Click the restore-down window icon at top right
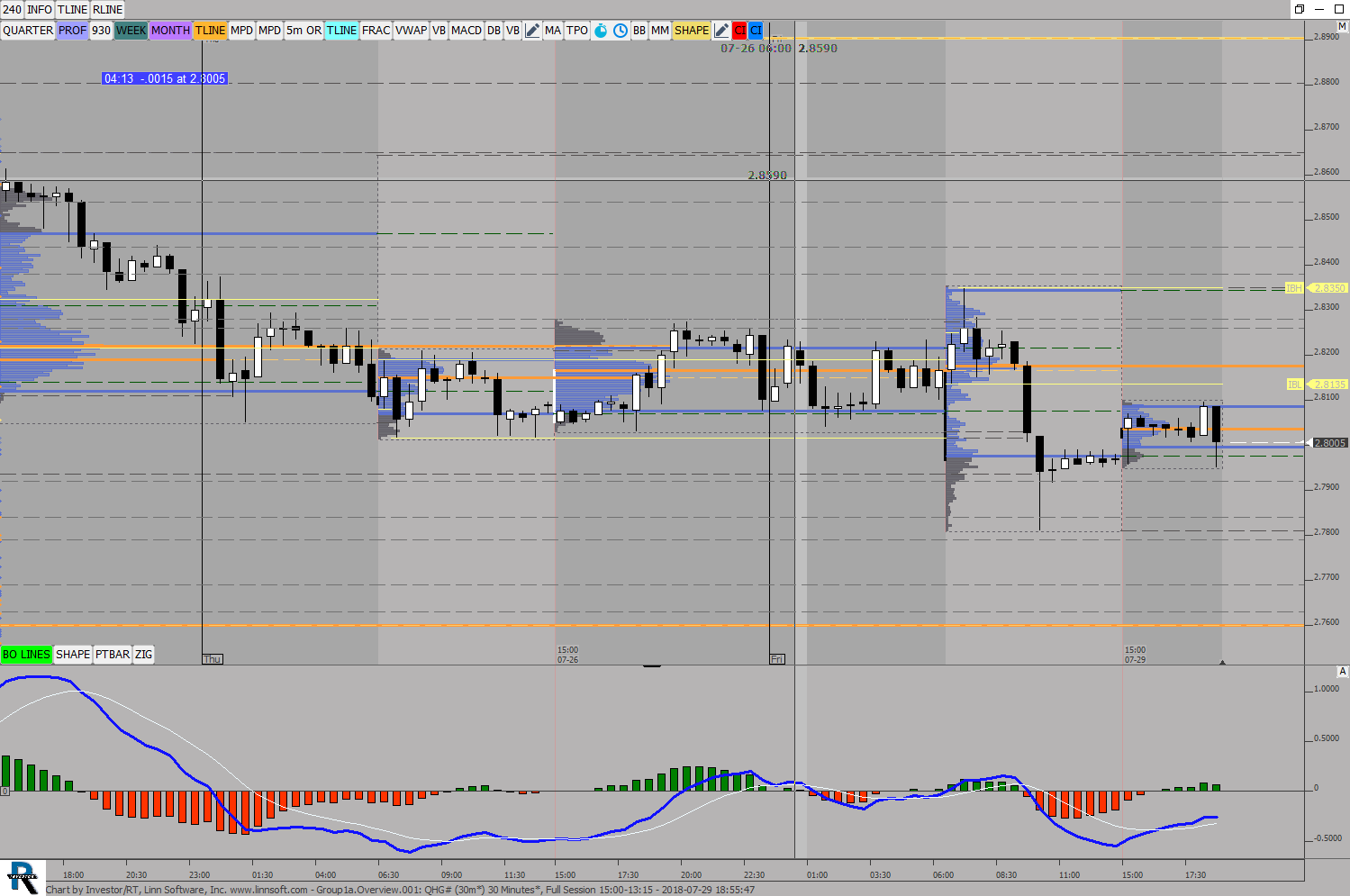This screenshot has width=1350, height=896. 1300,9
